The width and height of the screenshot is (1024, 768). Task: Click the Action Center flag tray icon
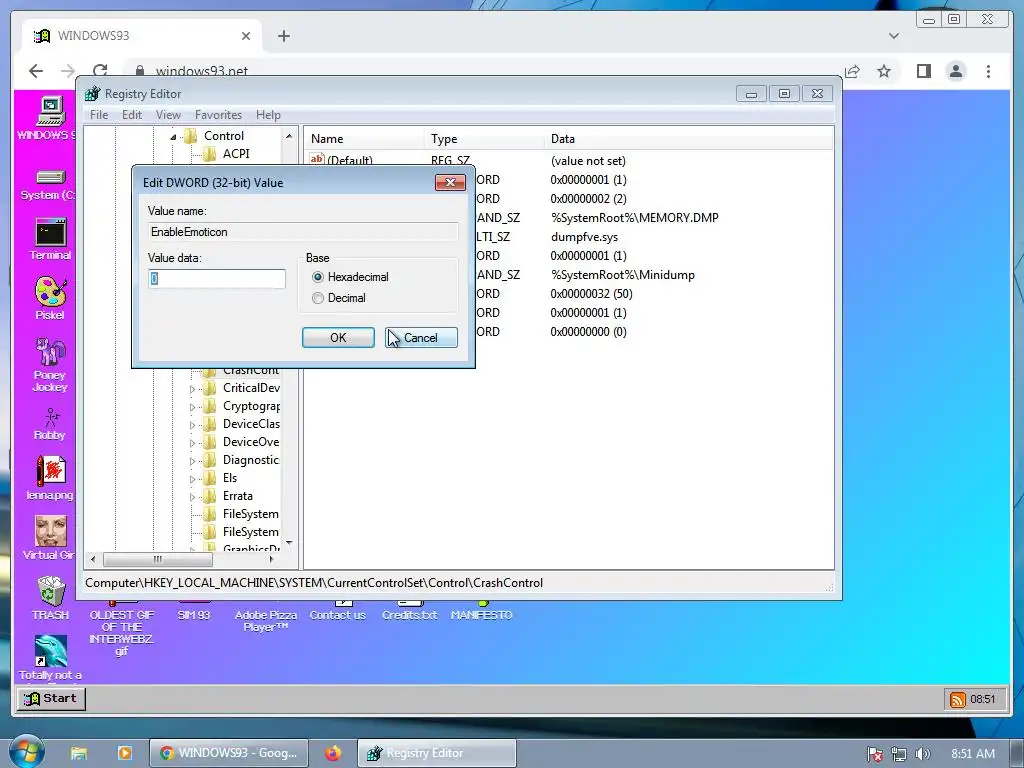pos(875,754)
